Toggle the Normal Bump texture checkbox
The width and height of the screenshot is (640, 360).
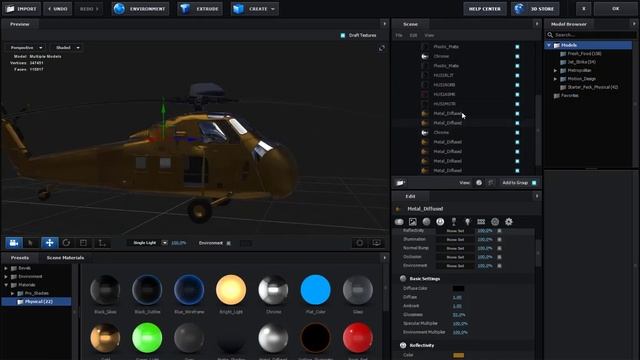point(499,248)
